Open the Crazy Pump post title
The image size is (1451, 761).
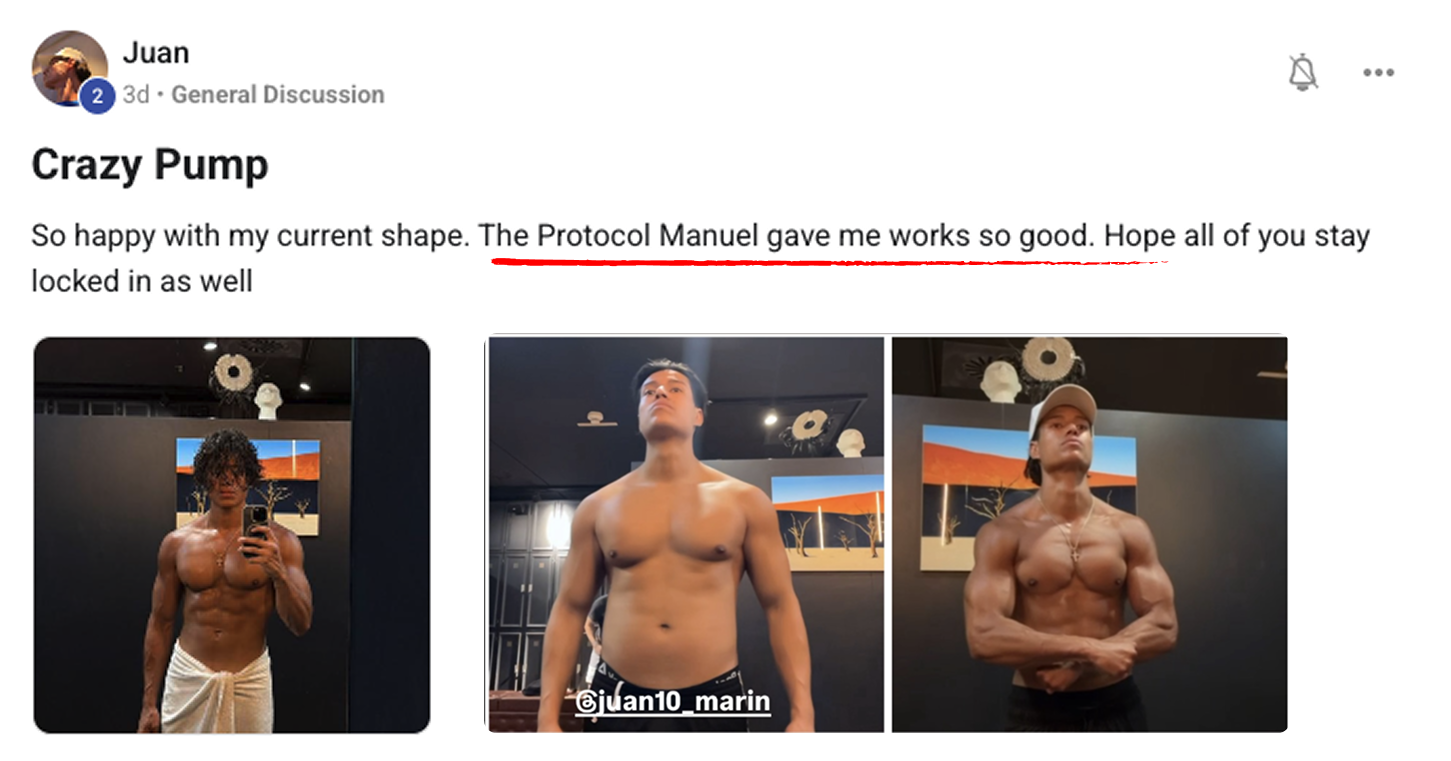pos(150,165)
